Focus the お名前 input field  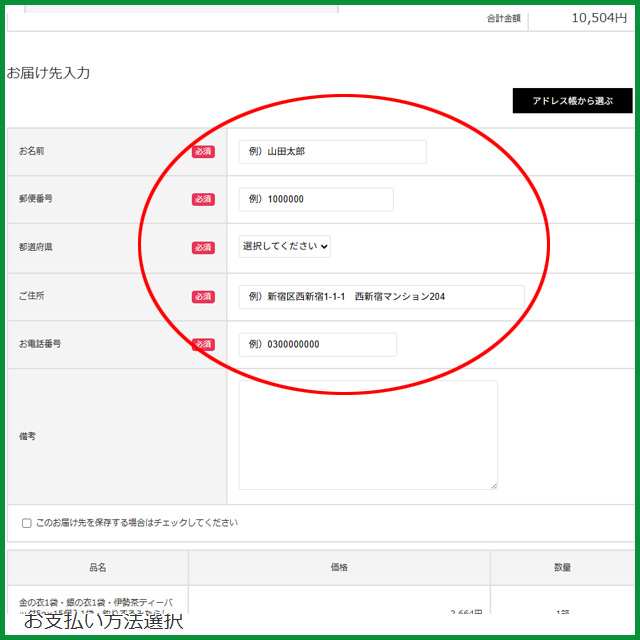pyautogui.click(x=332, y=152)
